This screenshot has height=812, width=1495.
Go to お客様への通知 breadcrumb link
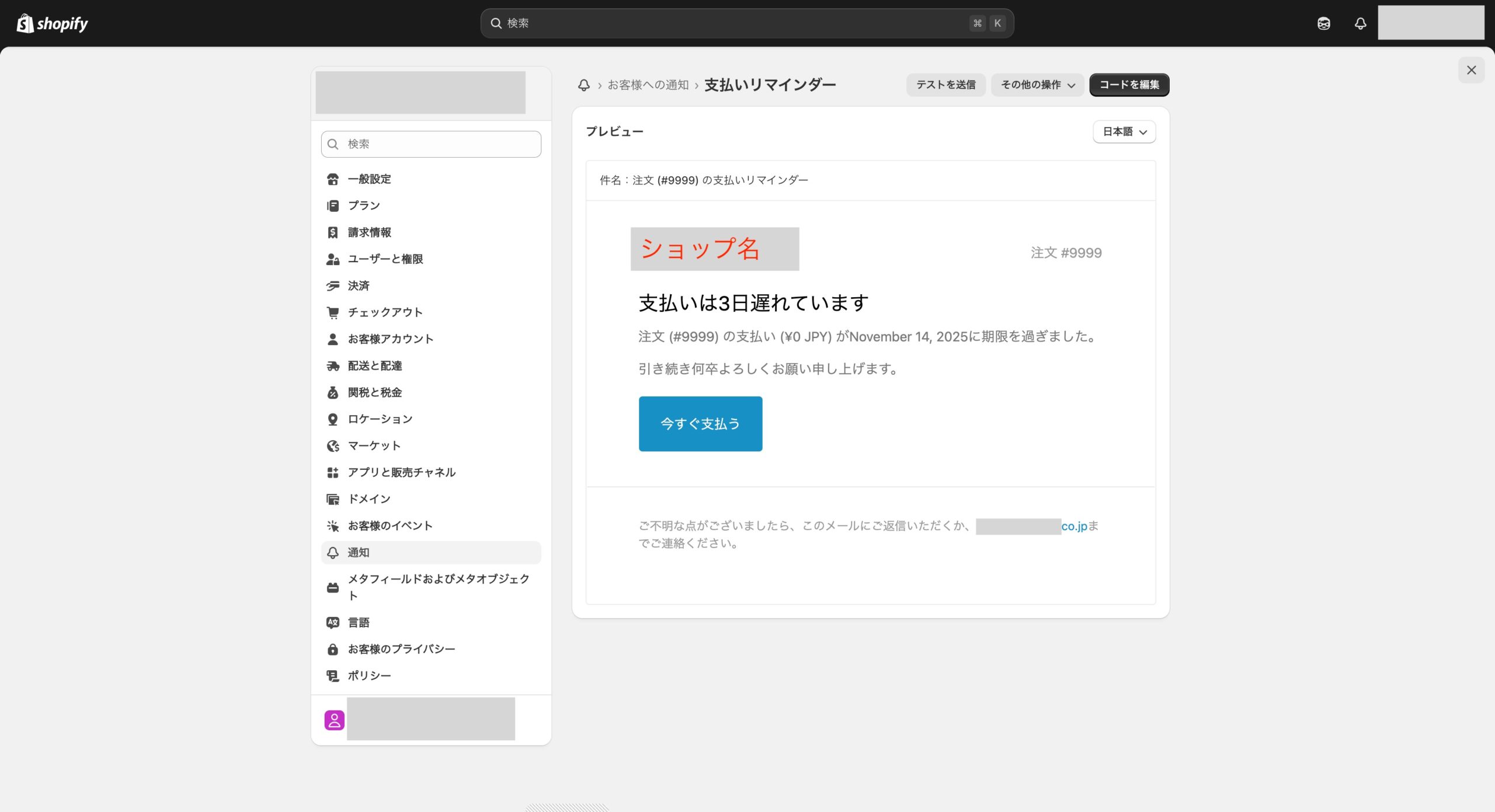click(648, 85)
